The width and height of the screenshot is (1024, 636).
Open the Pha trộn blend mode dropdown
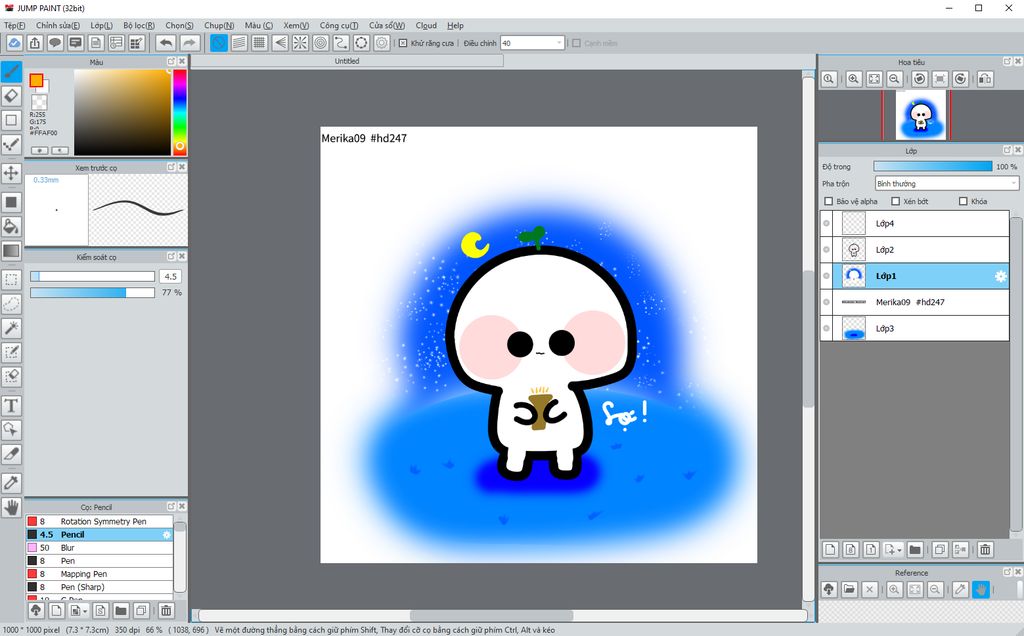(946, 183)
